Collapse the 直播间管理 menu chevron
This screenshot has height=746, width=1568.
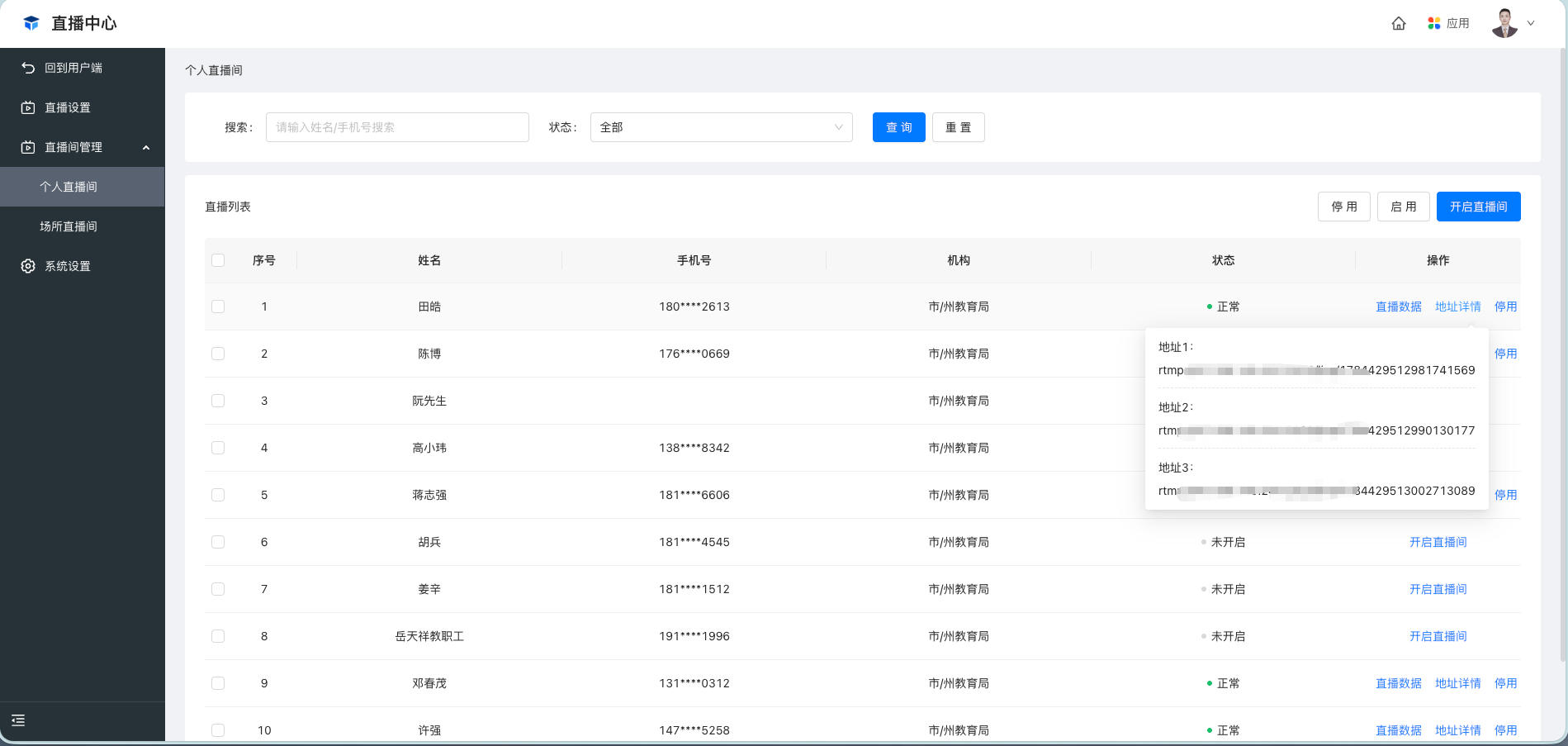[146, 147]
